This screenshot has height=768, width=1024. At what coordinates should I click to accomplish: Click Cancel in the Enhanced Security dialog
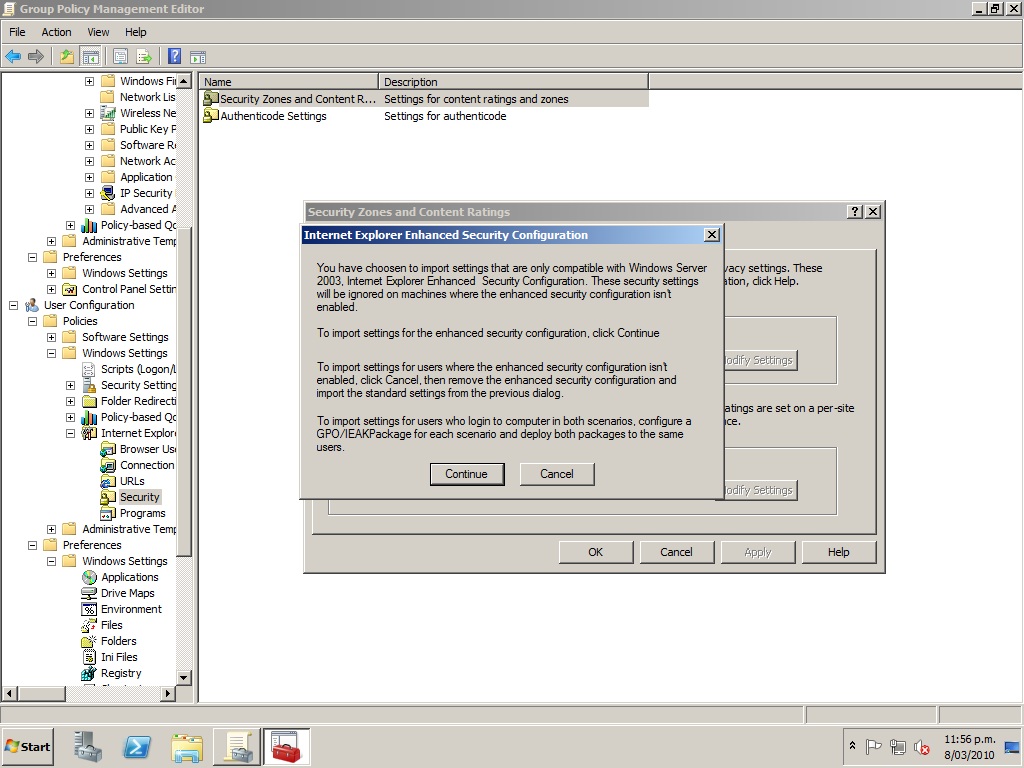click(556, 474)
